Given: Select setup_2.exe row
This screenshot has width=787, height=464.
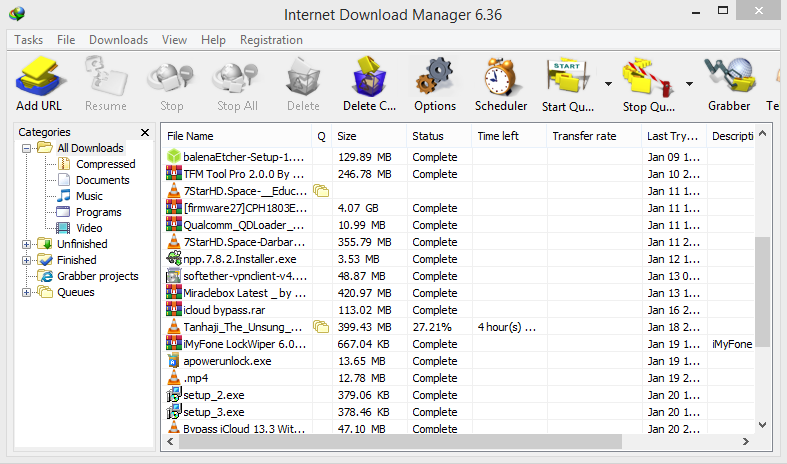Looking at the screenshot, I should (x=458, y=395).
